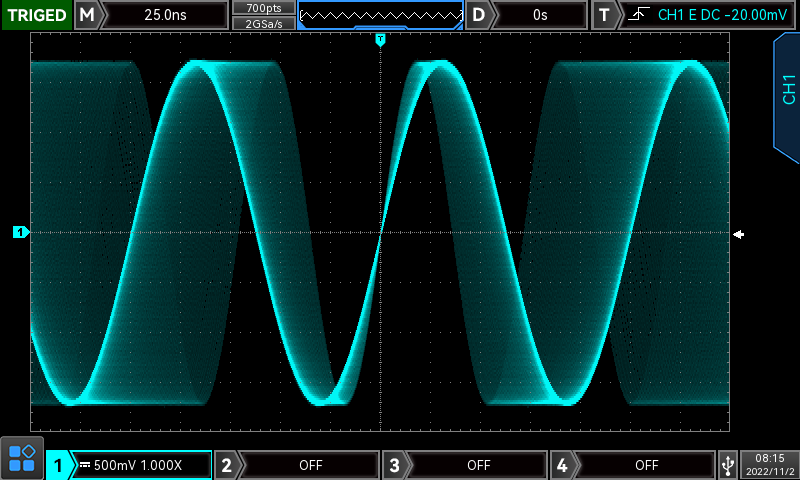Open the CH1 E DC -20.00mV trigger settings
Viewport: 800px width, 480px height.
718,15
